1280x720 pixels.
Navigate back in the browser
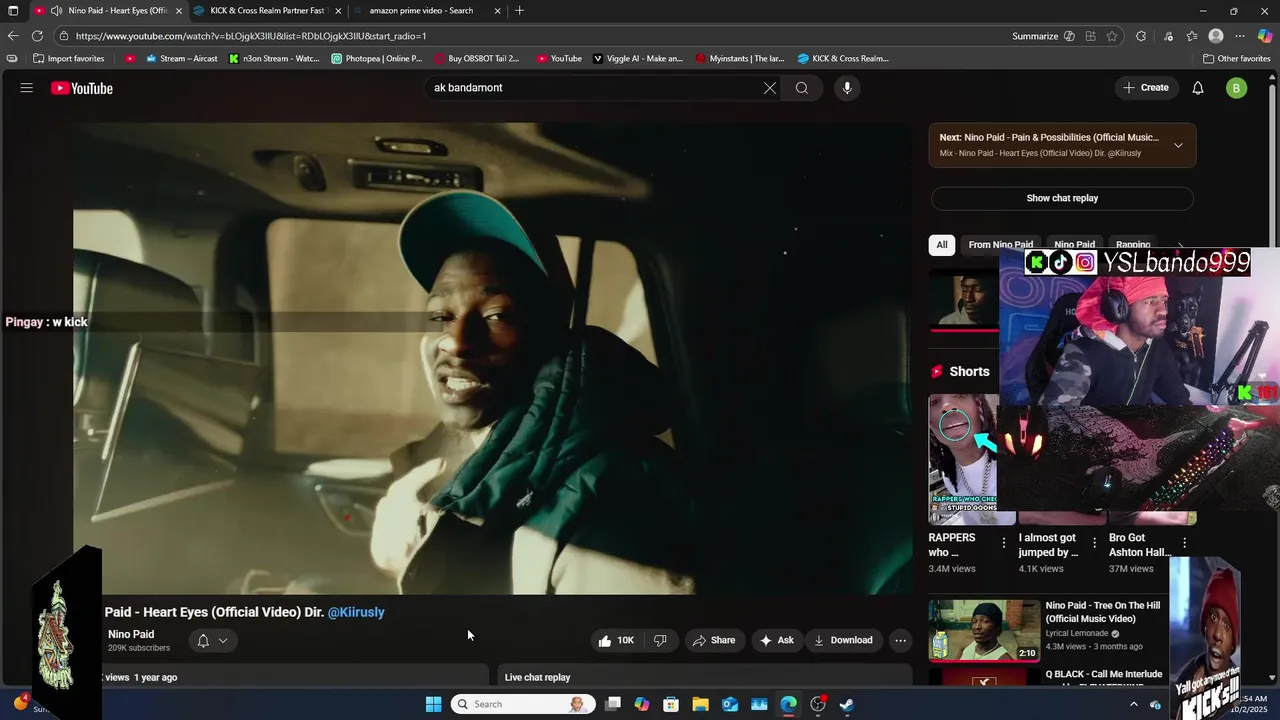[x=13, y=36]
